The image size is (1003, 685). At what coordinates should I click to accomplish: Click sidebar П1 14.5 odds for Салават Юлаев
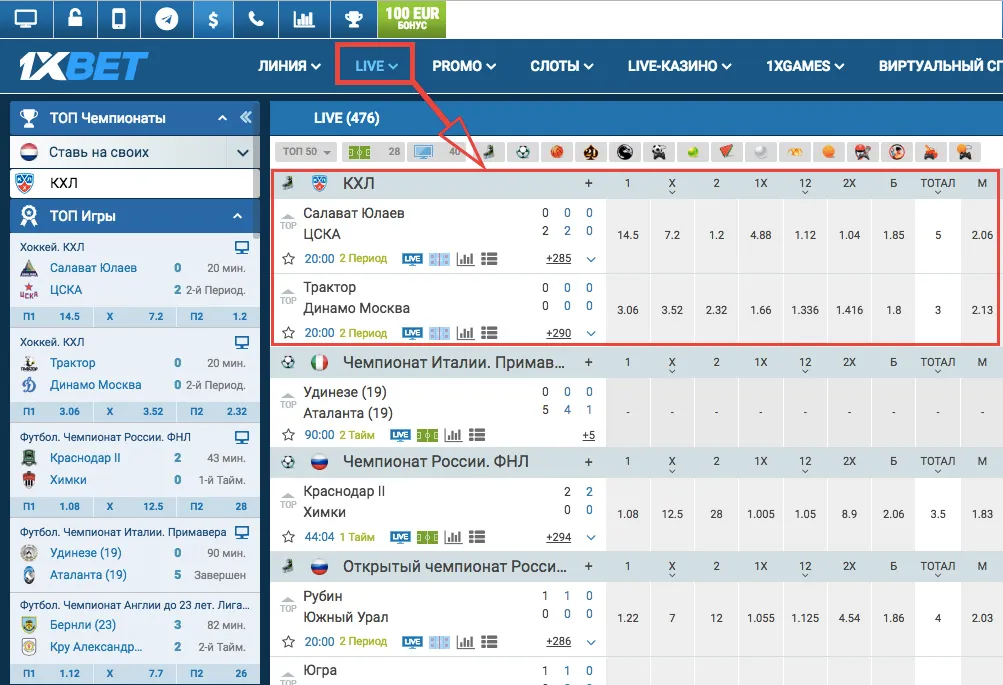click(52, 317)
